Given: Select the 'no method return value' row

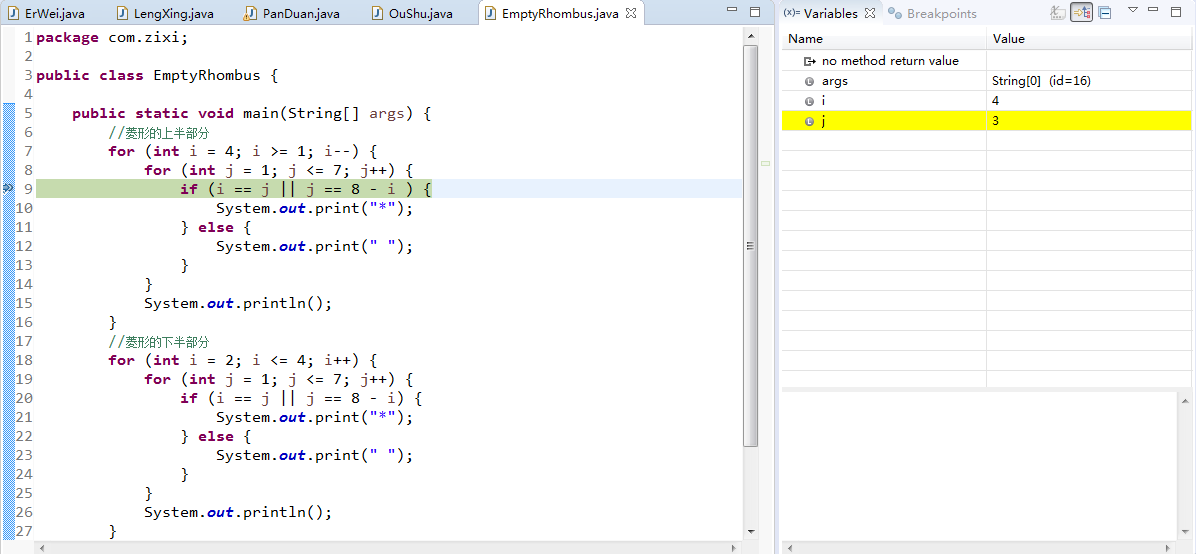Looking at the screenshot, I should (986, 60).
